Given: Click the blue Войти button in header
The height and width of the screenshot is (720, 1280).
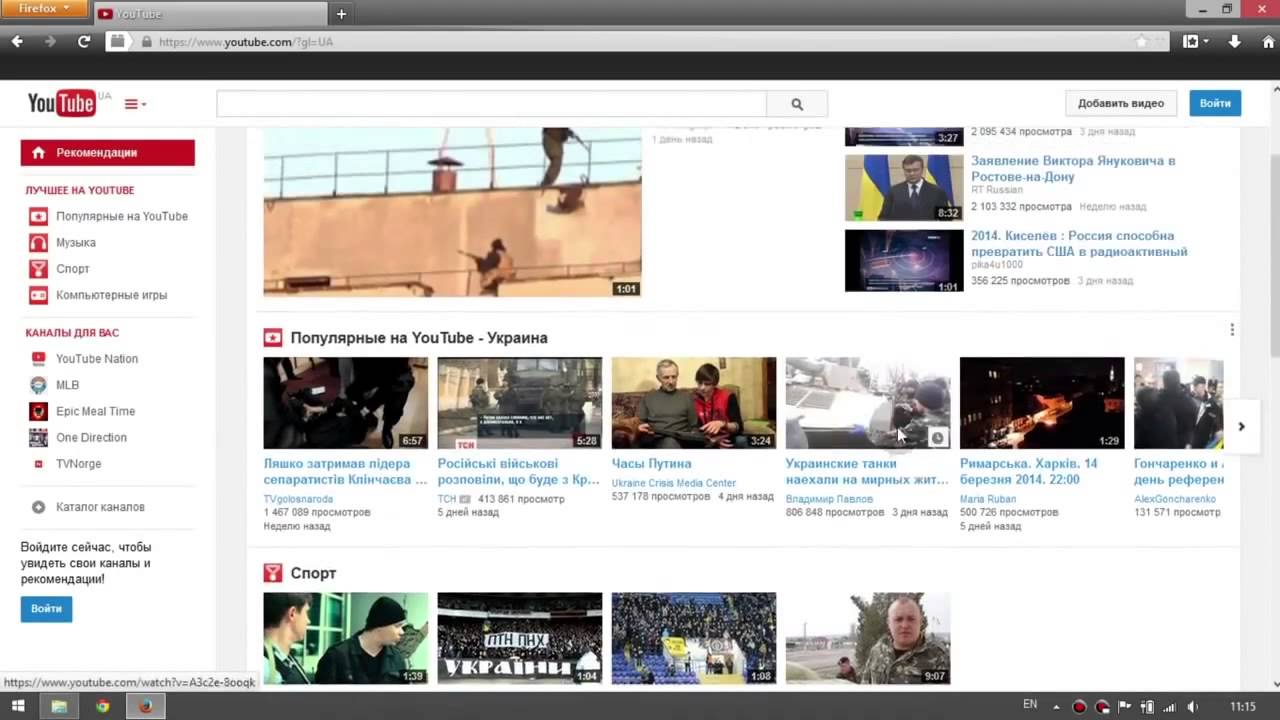Looking at the screenshot, I should coord(1215,103).
